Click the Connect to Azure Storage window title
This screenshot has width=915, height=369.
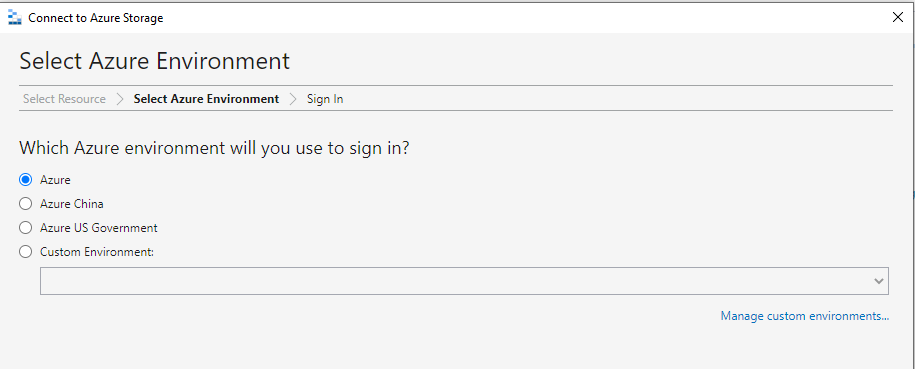click(96, 18)
